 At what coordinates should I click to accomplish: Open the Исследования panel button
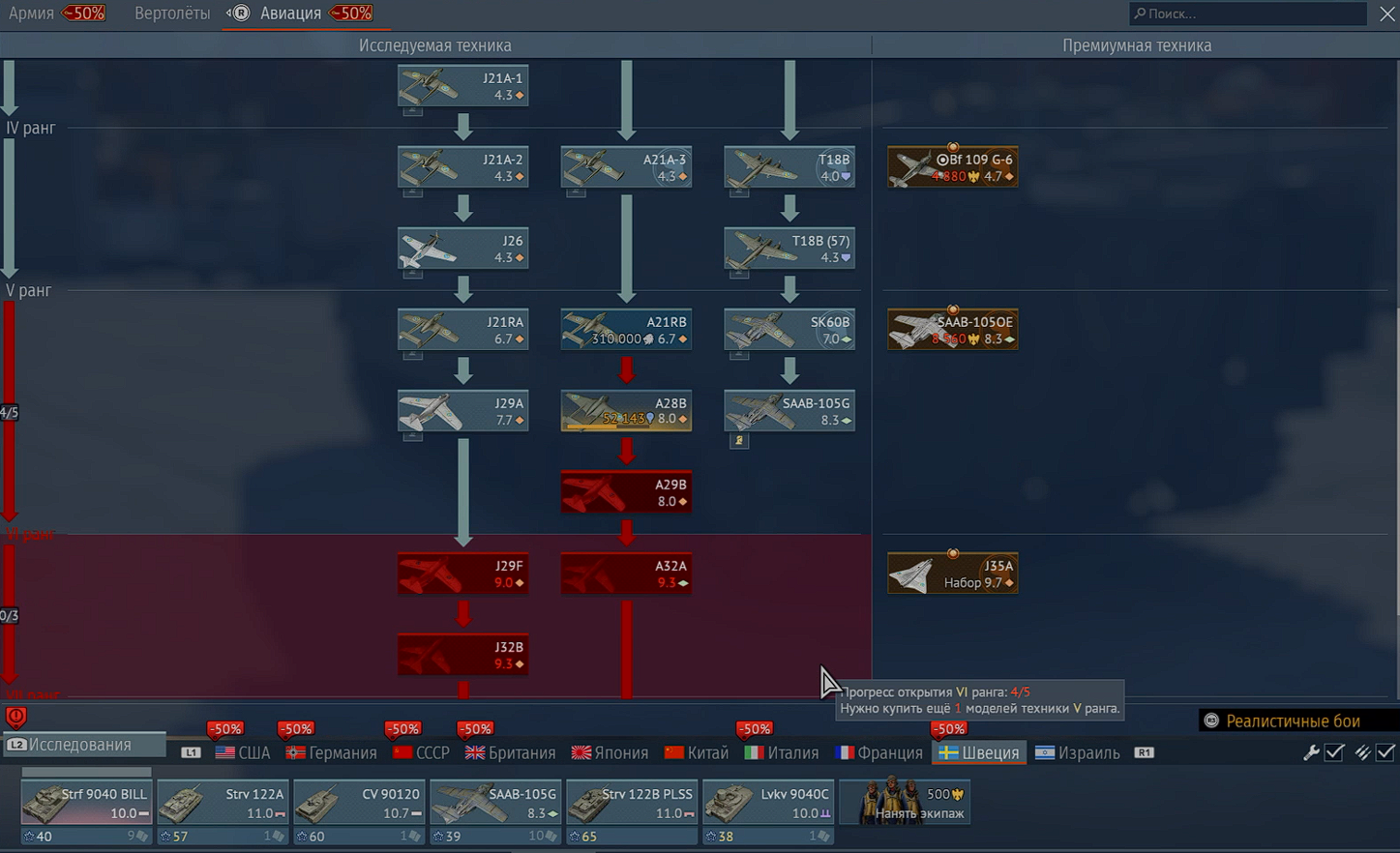point(84,745)
